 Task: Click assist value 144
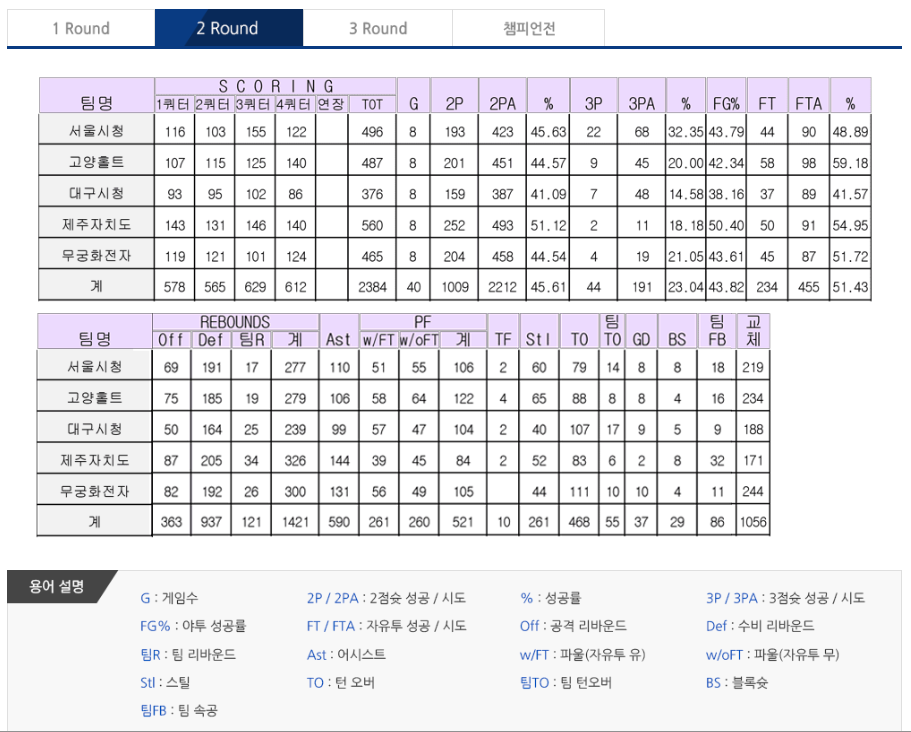pos(339,461)
